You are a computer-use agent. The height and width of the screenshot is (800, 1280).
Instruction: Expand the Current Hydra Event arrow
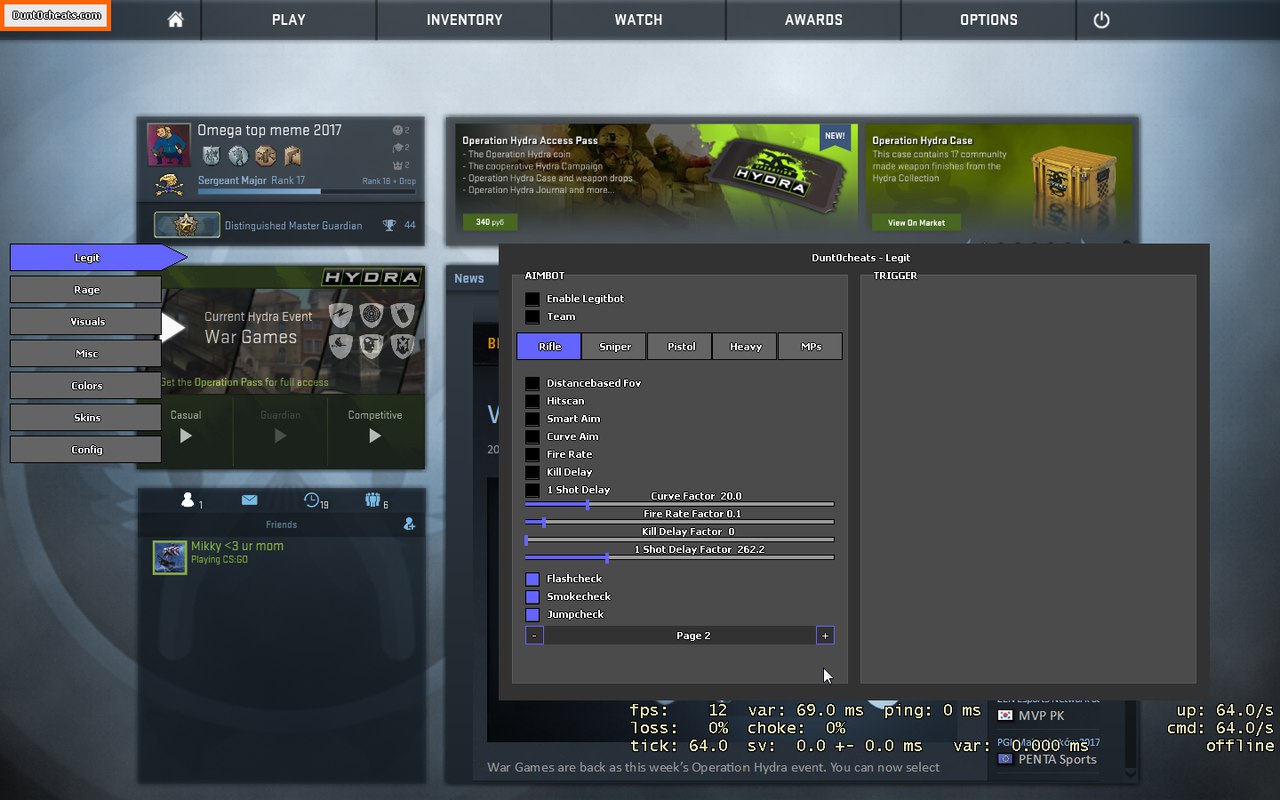tap(173, 328)
